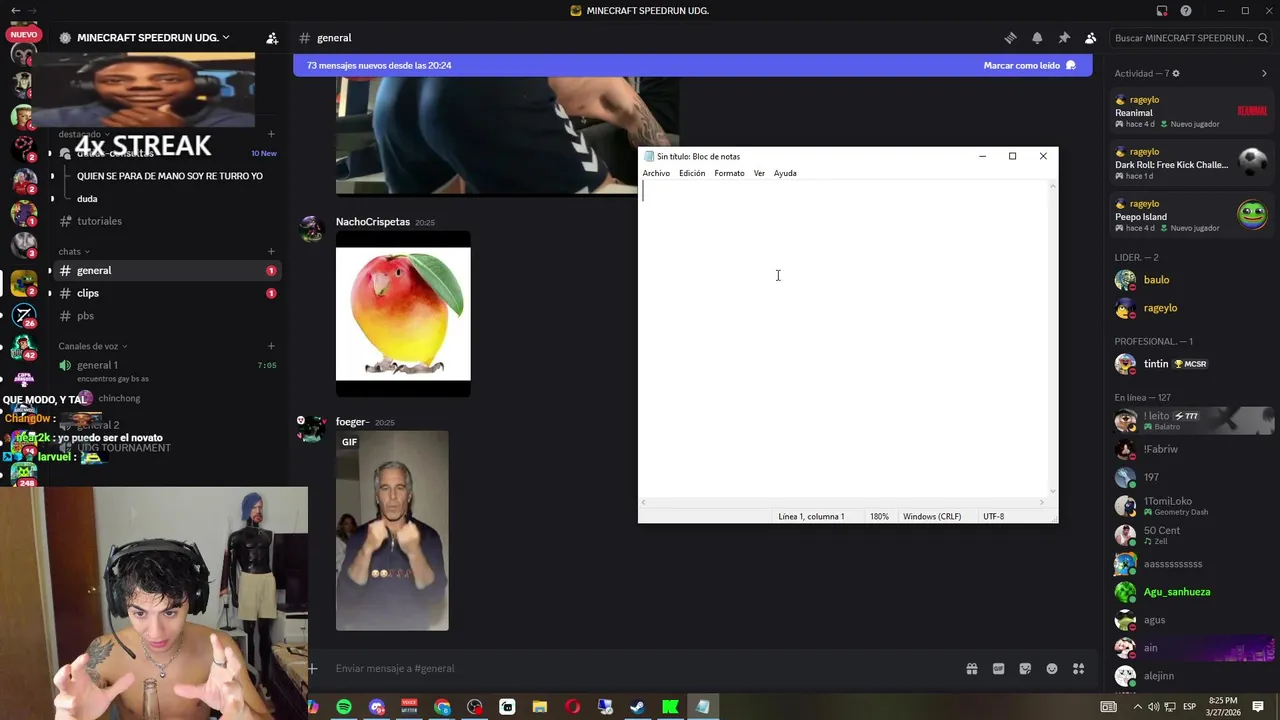Open Discord help question mark icon
1280x720 pixels.
tap(1186, 11)
